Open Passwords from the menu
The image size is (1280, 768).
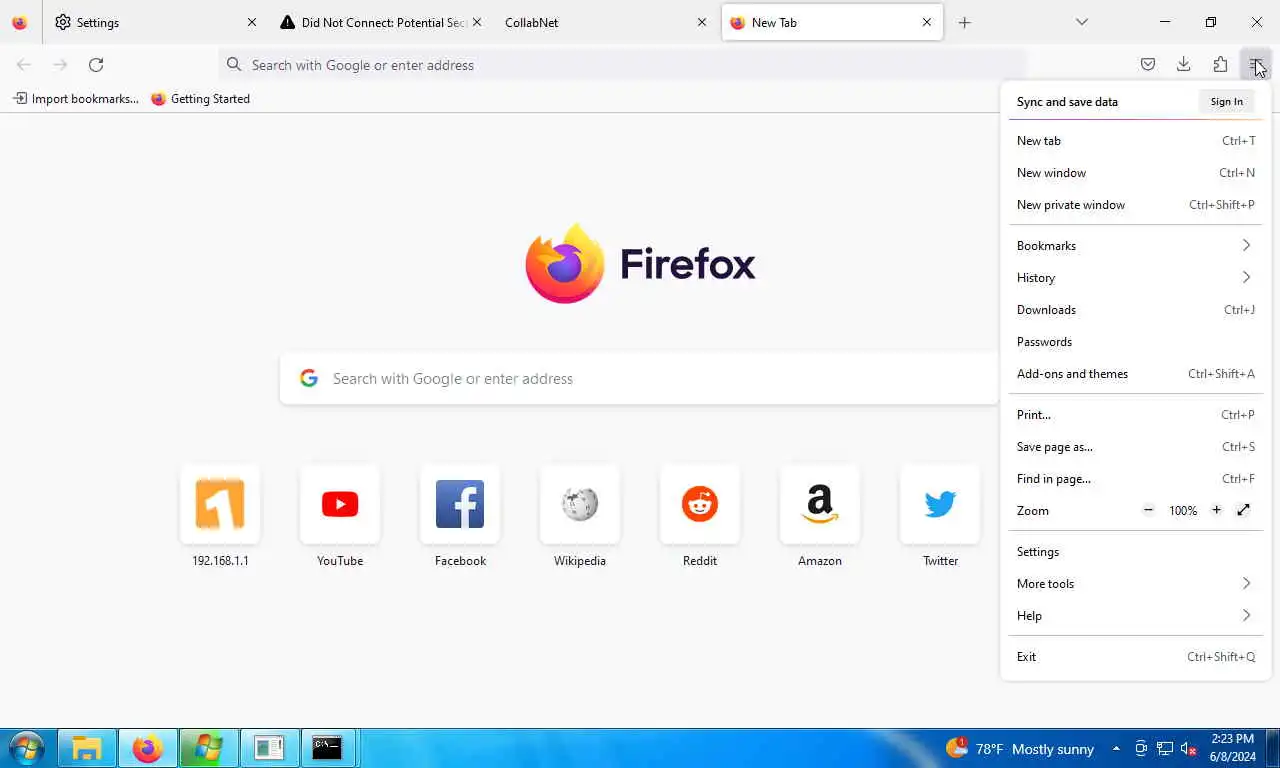pyautogui.click(x=1136, y=342)
